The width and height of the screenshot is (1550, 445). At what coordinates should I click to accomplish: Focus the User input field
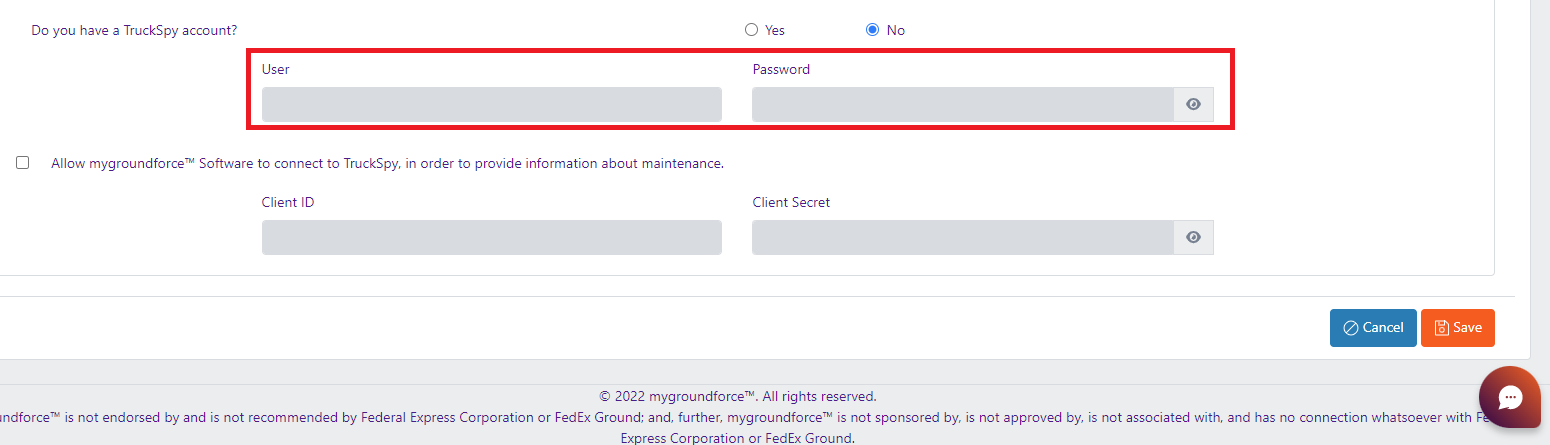point(491,105)
